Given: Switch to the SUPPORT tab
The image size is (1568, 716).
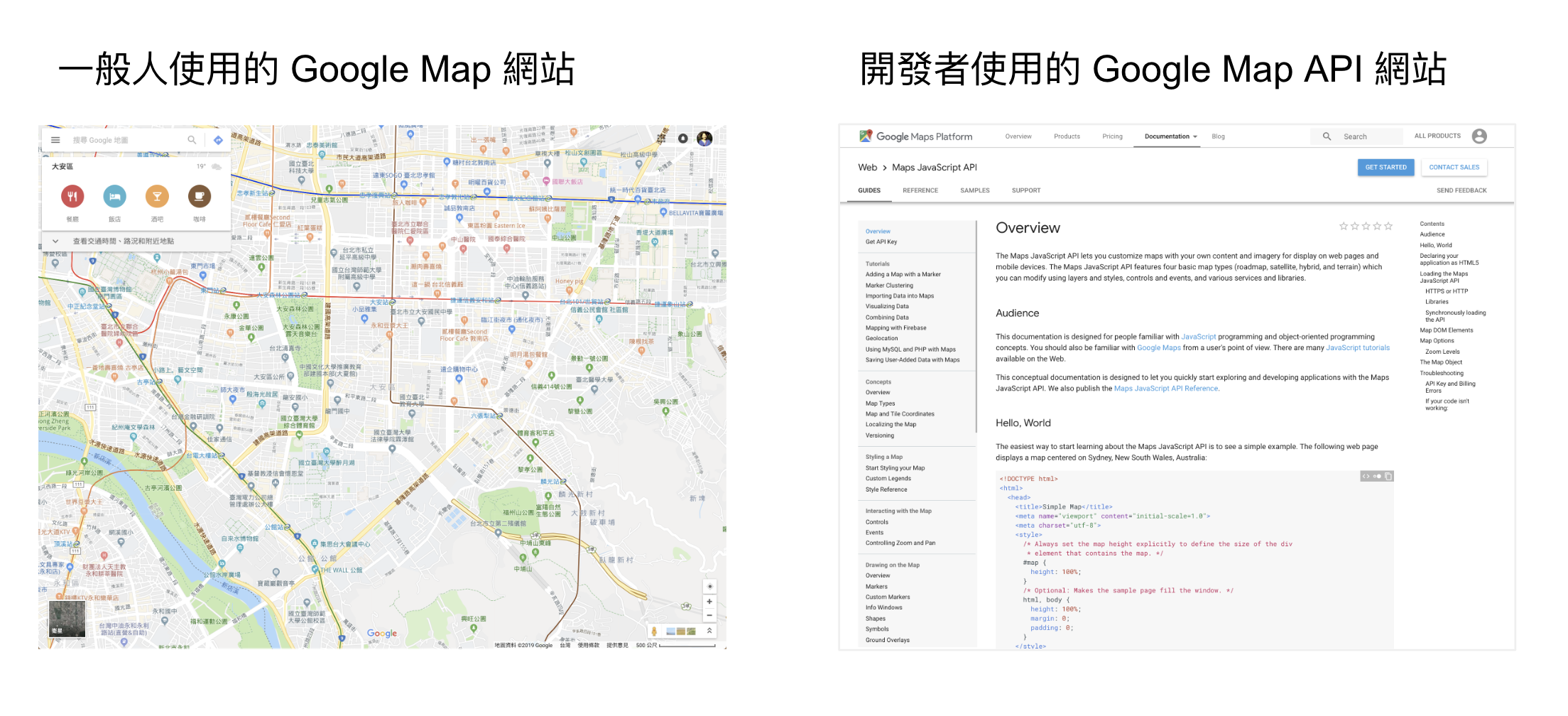Looking at the screenshot, I should pyautogui.click(x=1025, y=190).
